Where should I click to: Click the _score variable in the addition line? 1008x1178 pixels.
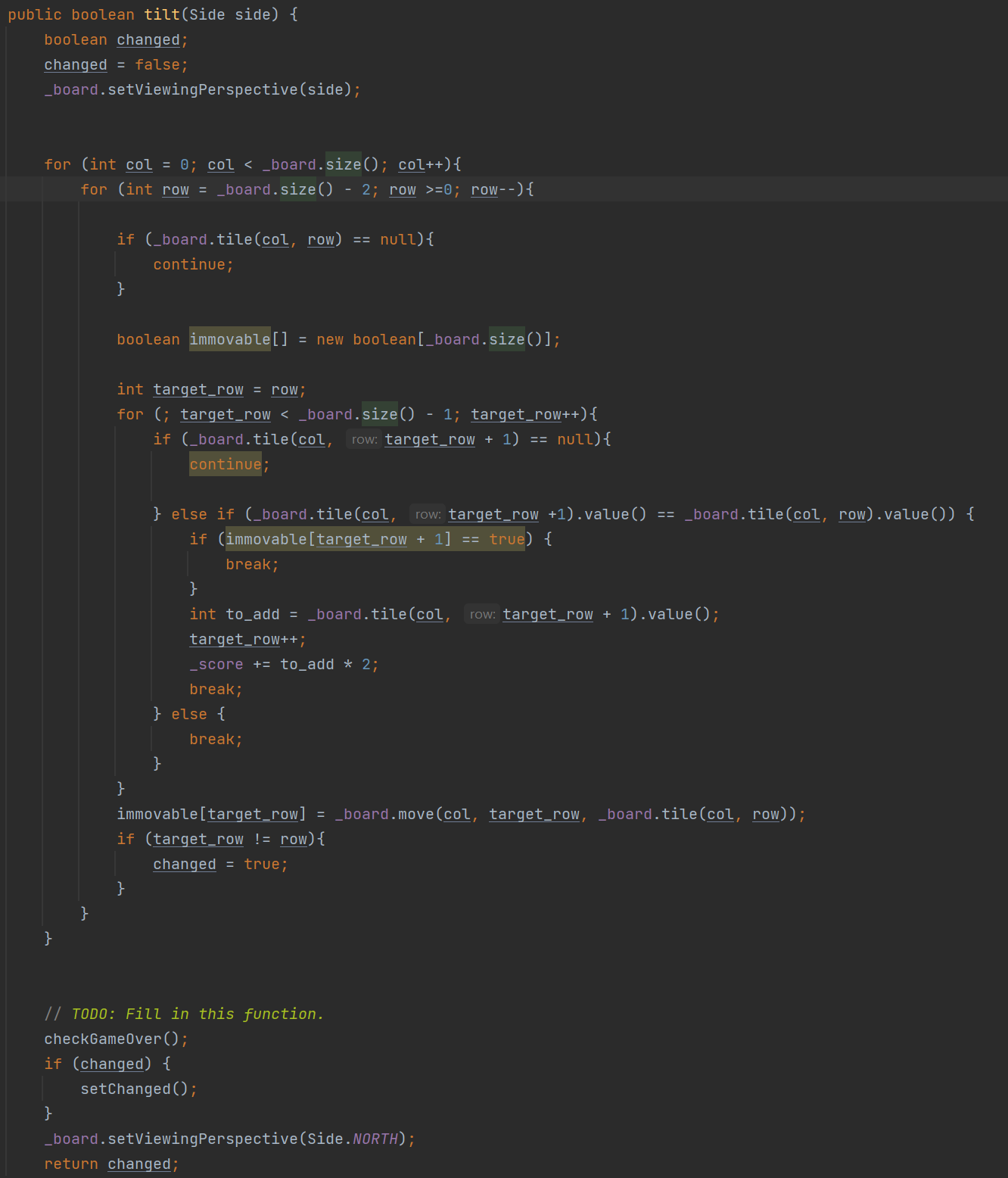click(x=216, y=664)
